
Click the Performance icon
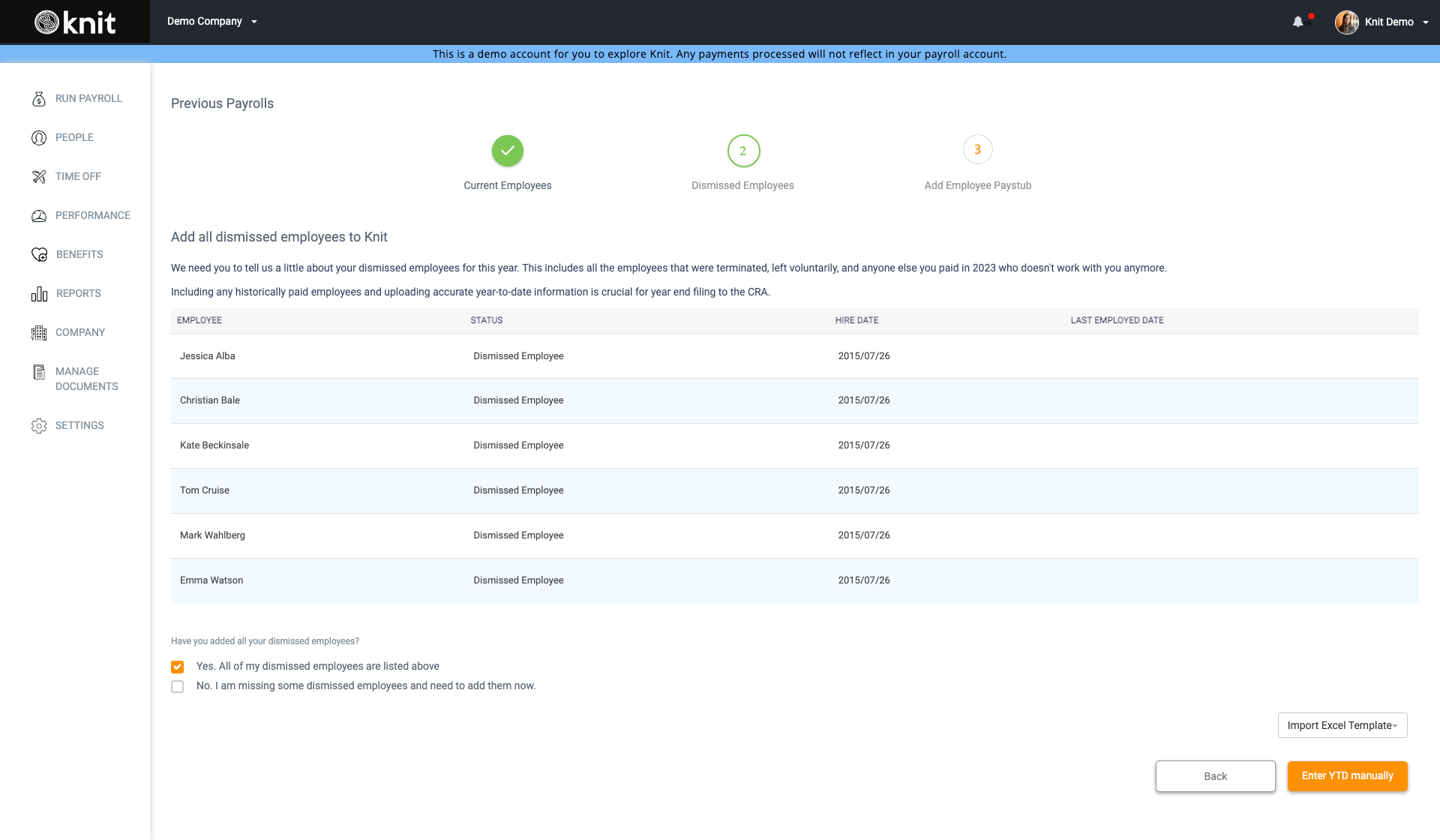click(39, 215)
